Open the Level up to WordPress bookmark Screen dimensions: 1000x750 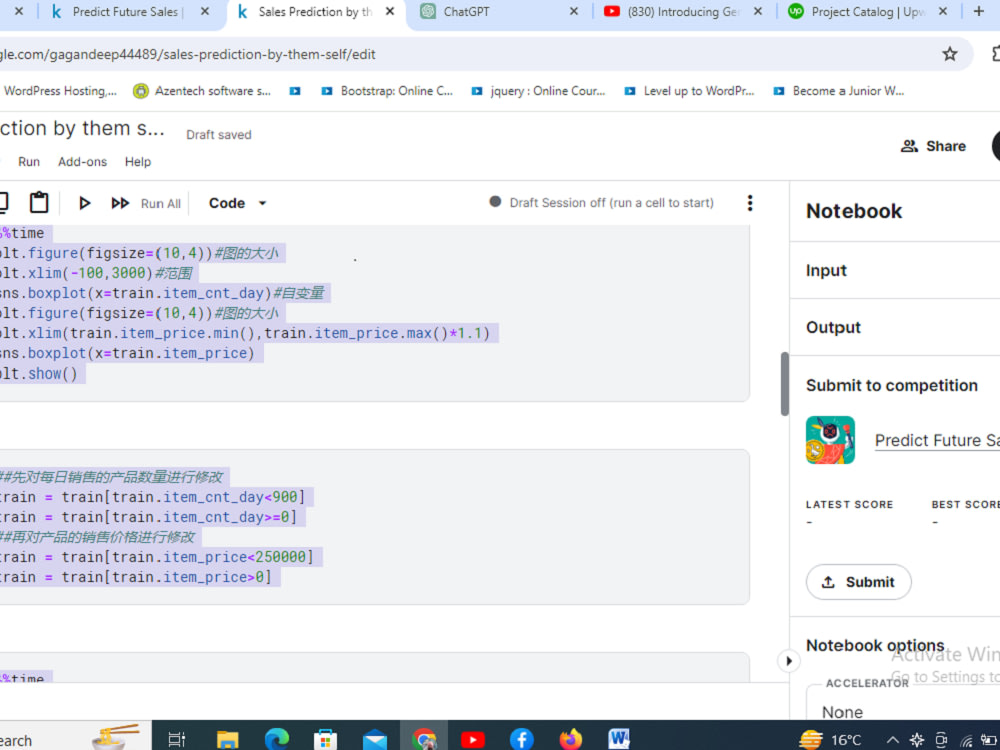click(689, 91)
